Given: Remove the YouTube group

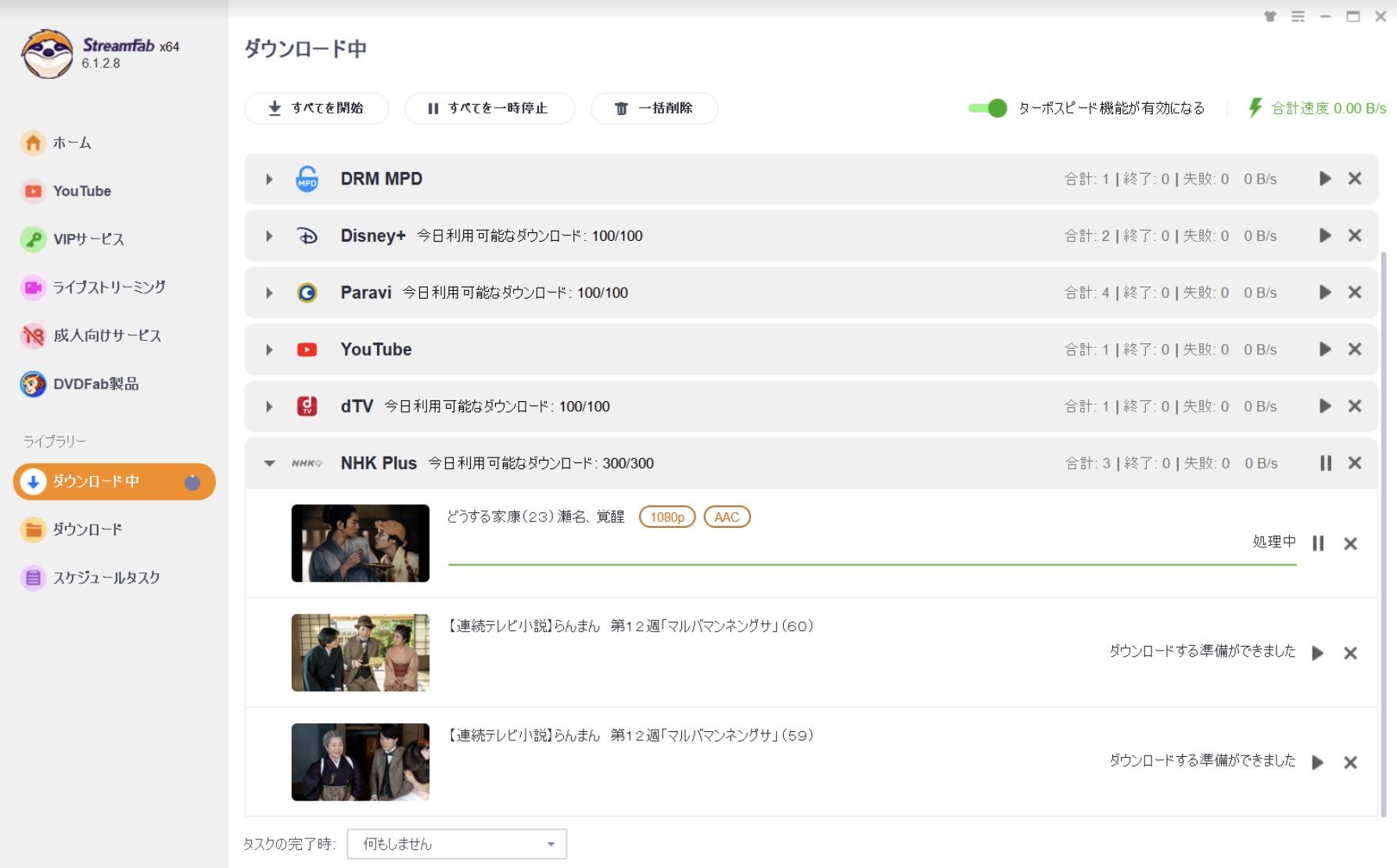Looking at the screenshot, I should [1355, 350].
